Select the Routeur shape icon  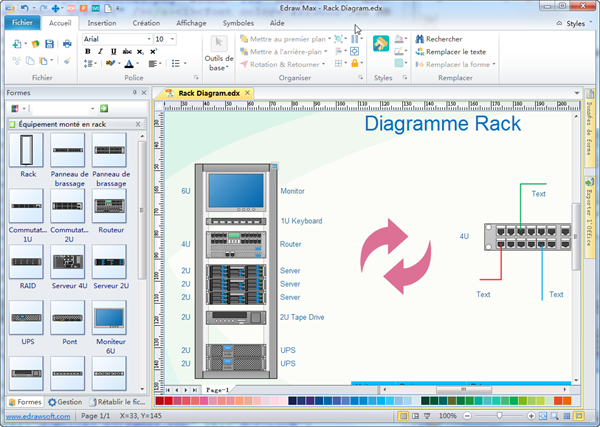[110, 207]
